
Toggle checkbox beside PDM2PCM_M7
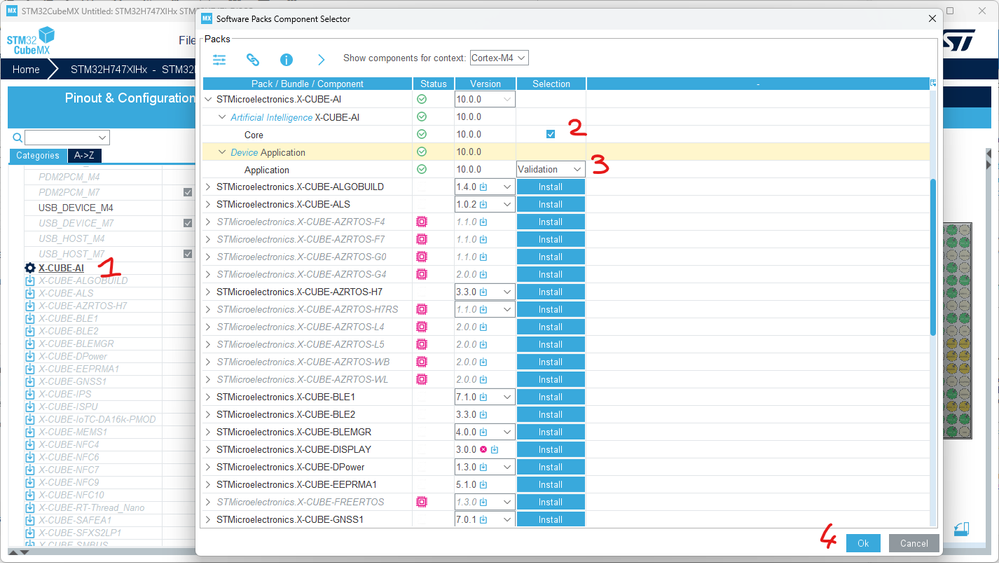pos(187,192)
